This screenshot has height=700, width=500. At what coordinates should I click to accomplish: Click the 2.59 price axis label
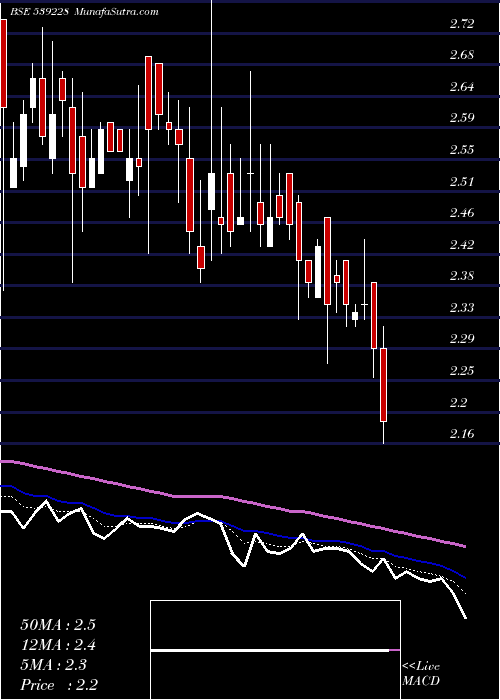click(462, 118)
